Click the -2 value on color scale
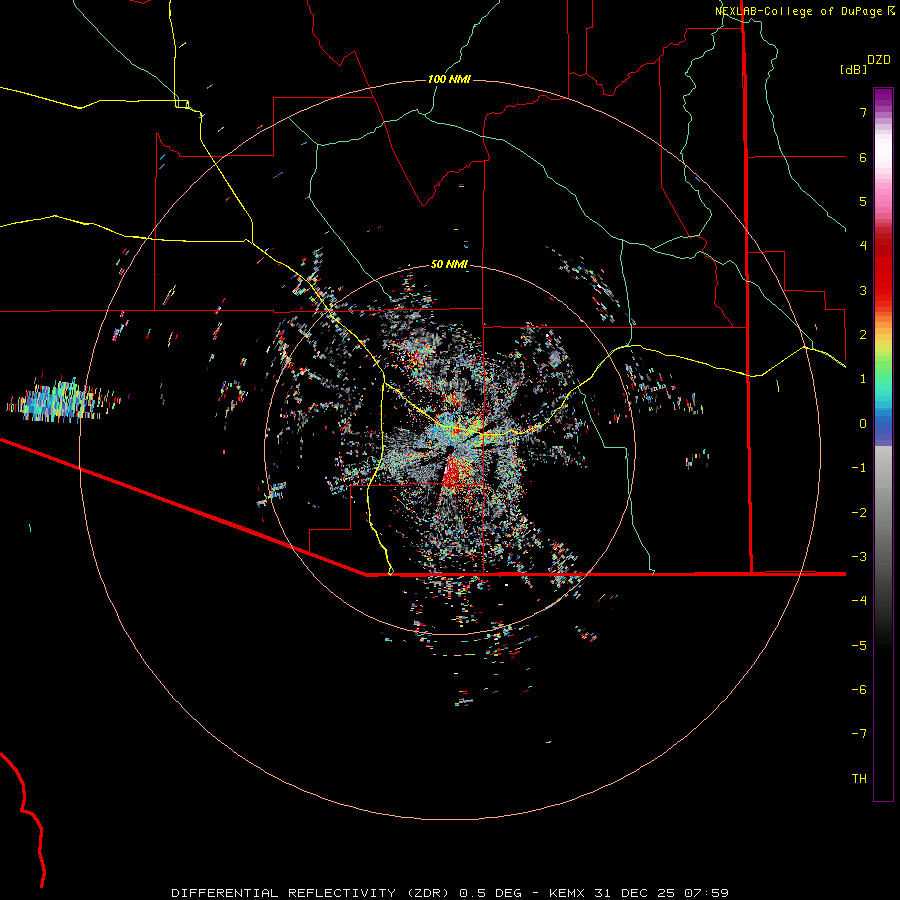Viewport: 900px width, 900px height. point(859,512)
